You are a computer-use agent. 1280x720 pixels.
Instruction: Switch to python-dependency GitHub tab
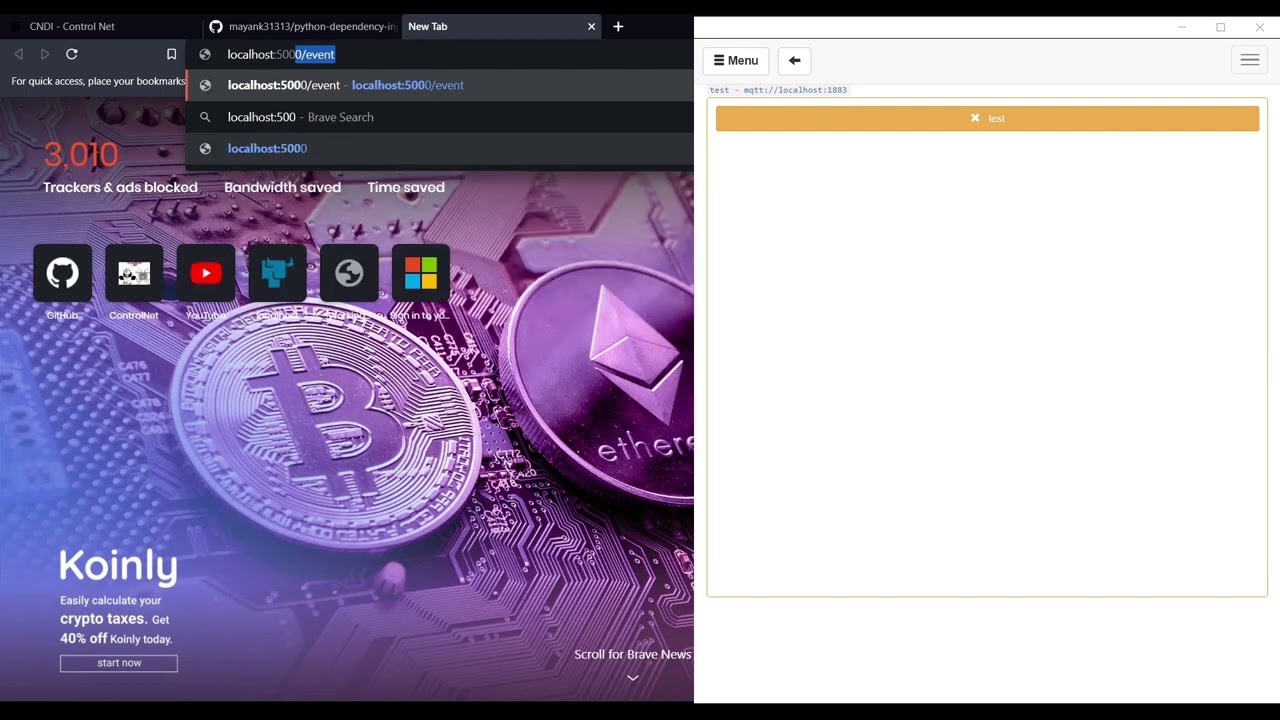tap(301, 27)
